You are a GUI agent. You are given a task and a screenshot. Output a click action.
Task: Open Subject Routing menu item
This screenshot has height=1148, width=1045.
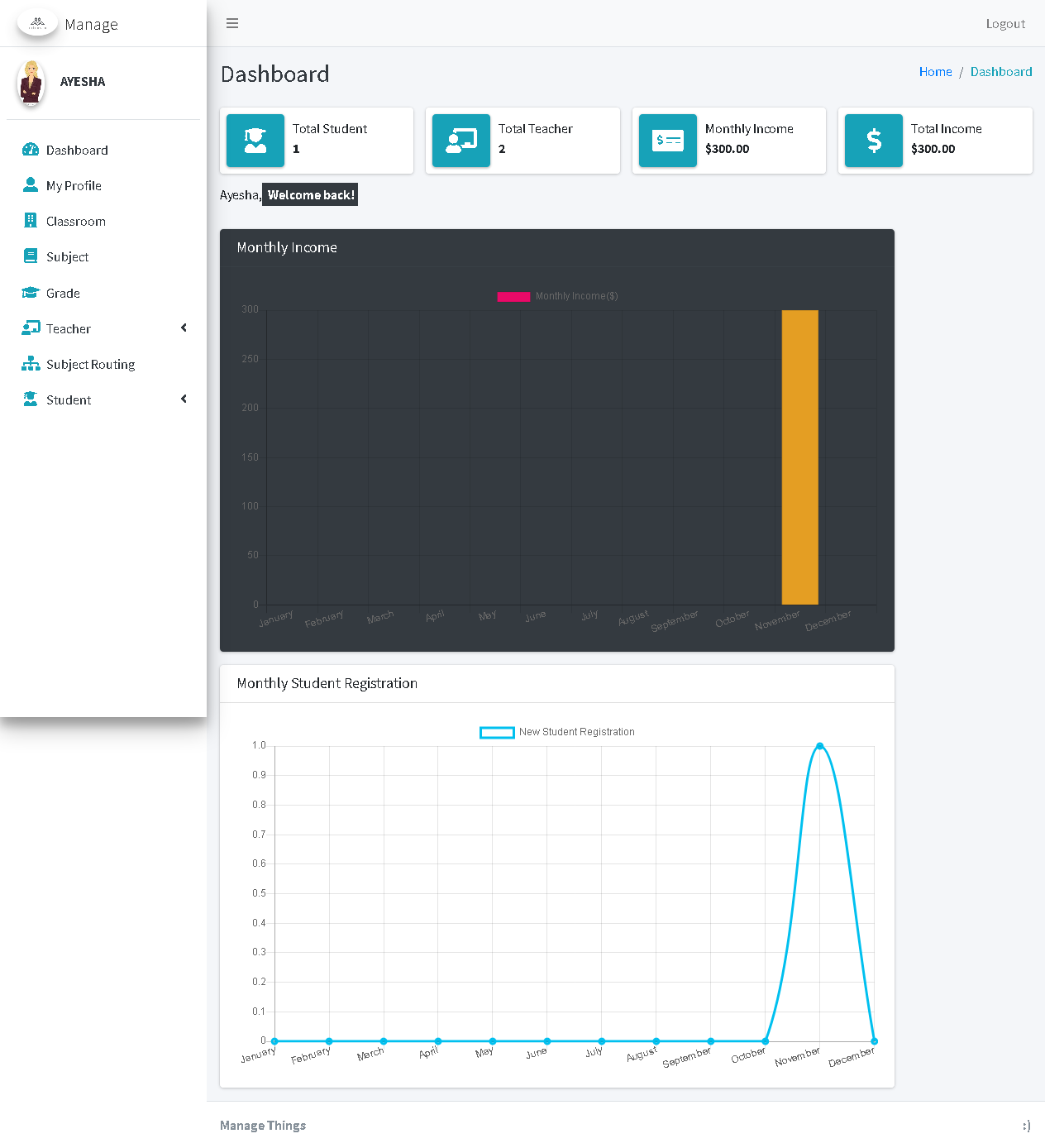click(103, 364)
